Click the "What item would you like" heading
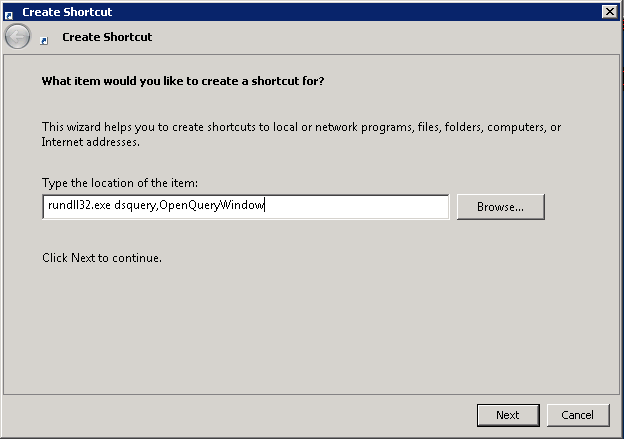 click(x=182, y=80)
